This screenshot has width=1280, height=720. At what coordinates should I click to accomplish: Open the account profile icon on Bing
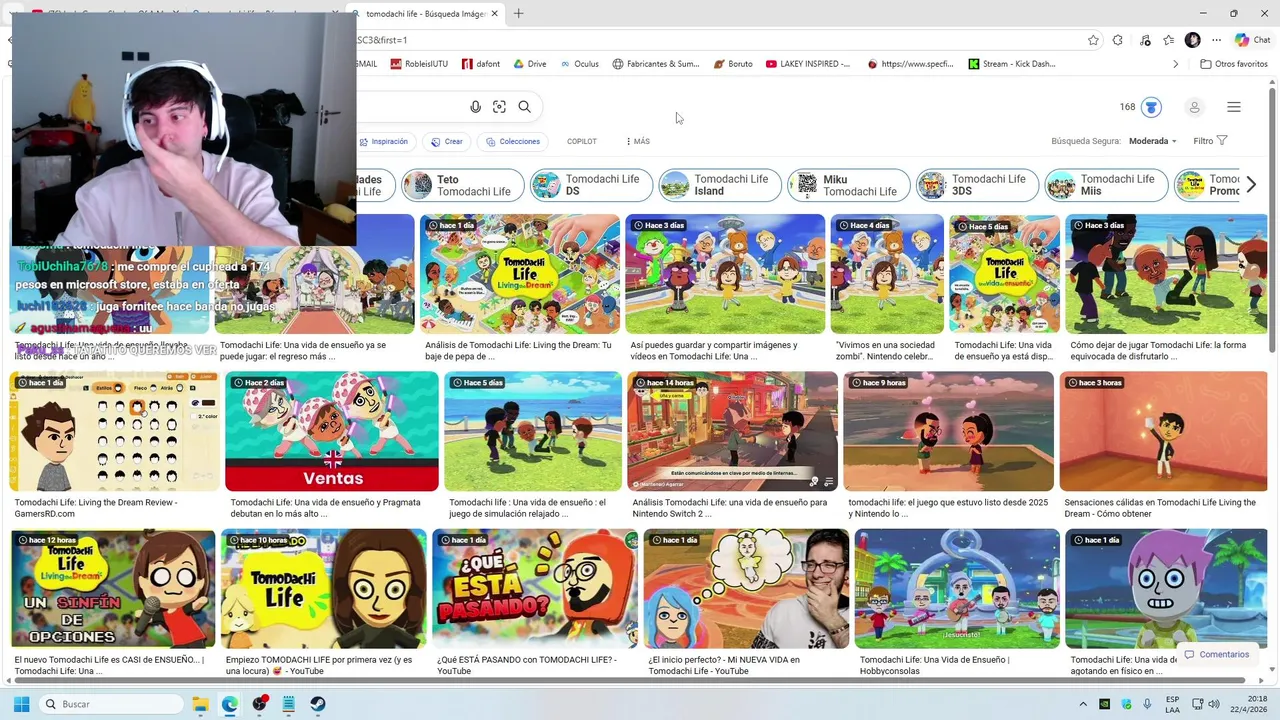[1194, 107]
